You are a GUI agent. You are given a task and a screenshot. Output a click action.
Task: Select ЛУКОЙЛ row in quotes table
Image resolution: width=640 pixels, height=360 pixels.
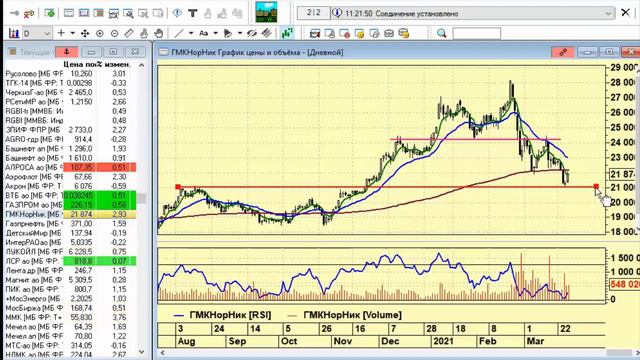point(70,252)
